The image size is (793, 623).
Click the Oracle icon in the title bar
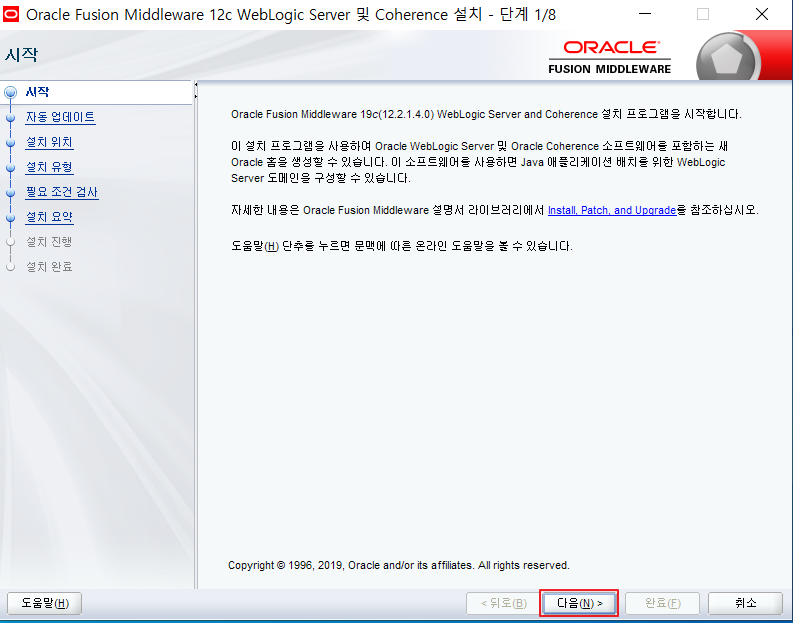(x=11, y=14)
